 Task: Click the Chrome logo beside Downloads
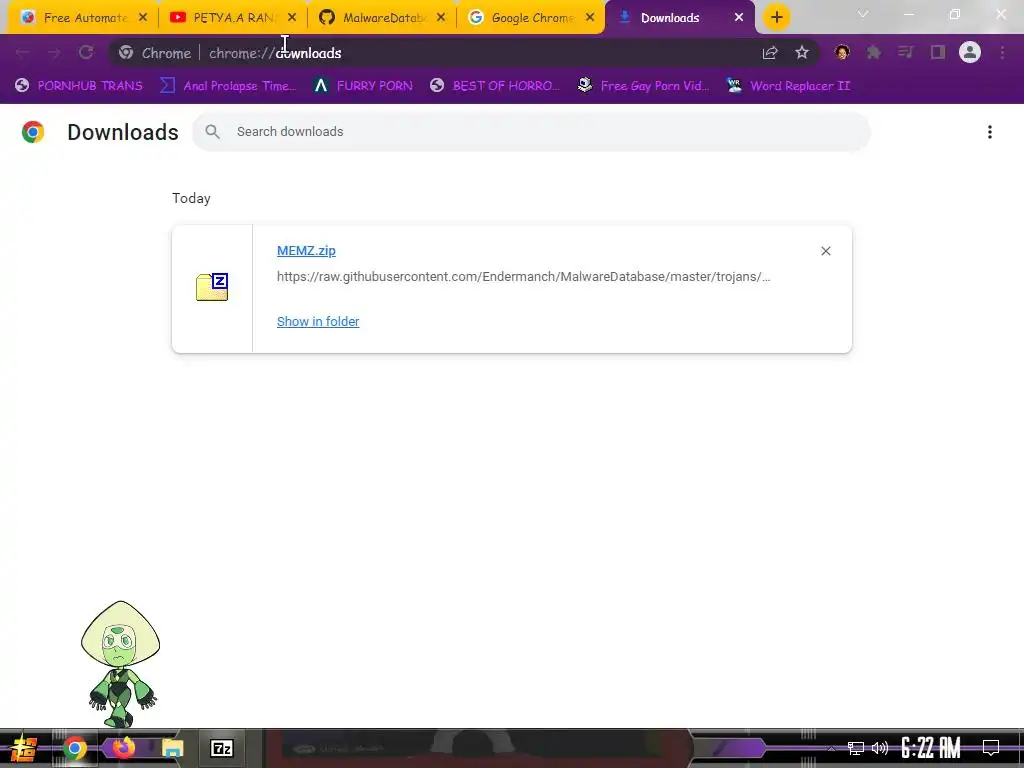click(x=33, y=132)
